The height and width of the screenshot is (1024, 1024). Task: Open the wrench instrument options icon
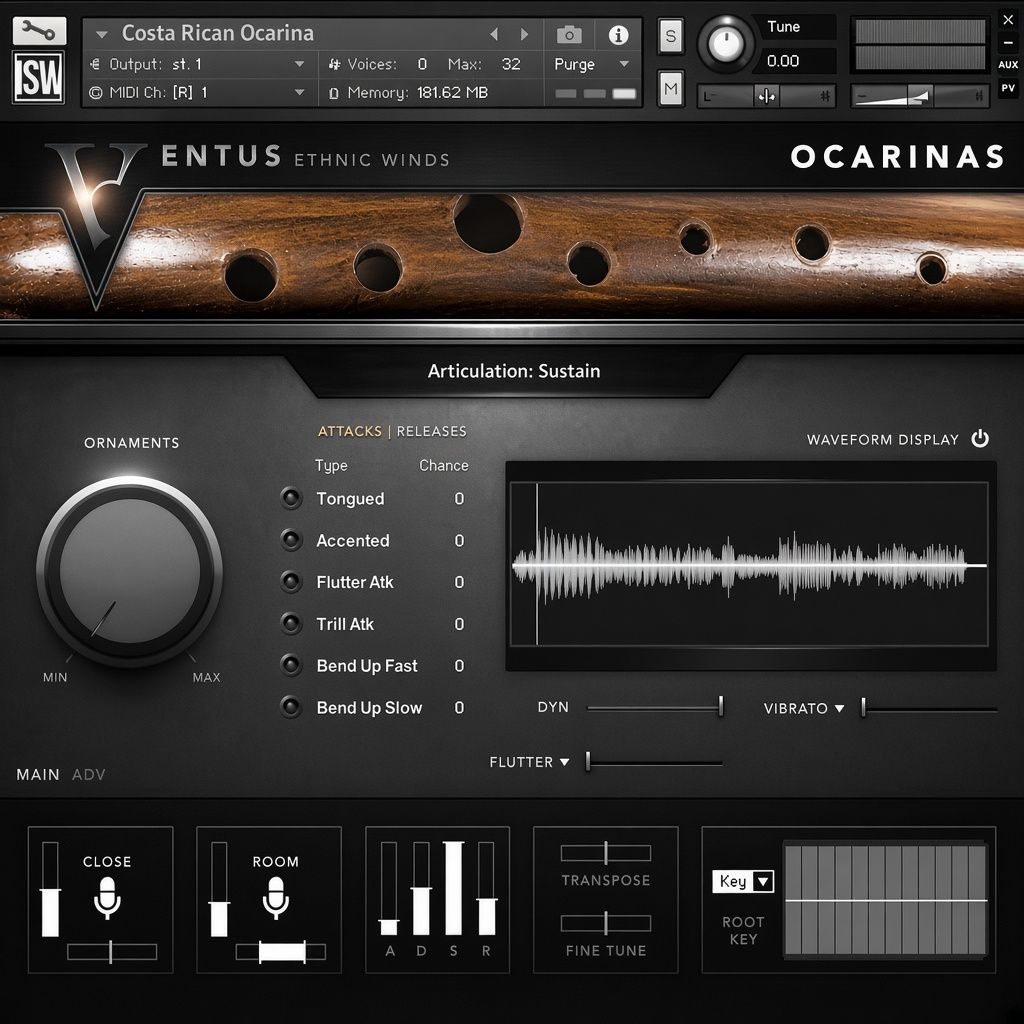click(39, 31)
